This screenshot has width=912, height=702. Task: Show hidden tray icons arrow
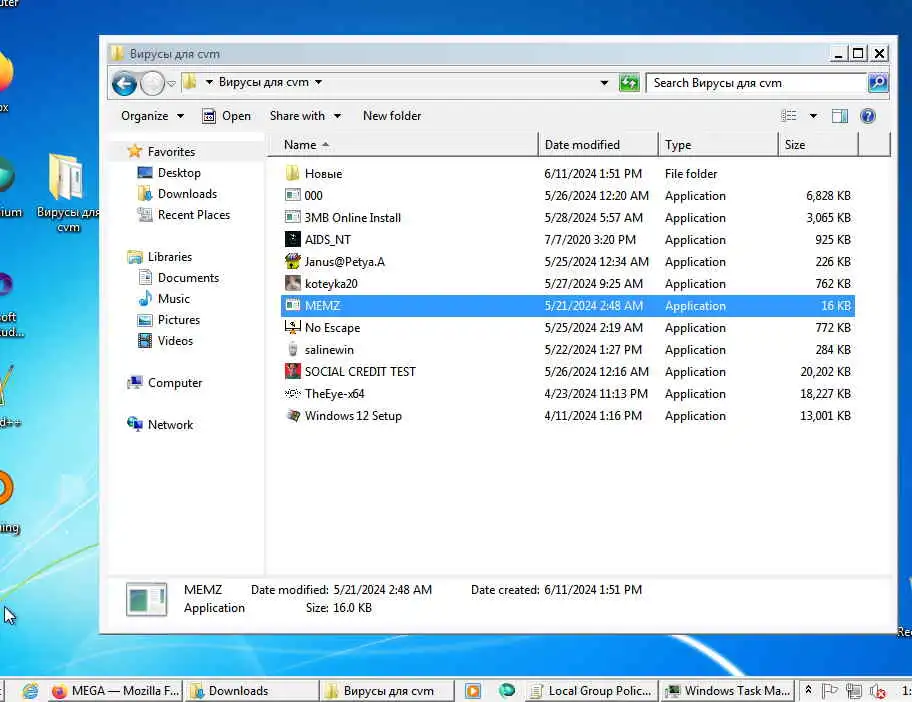pos(808,690)
